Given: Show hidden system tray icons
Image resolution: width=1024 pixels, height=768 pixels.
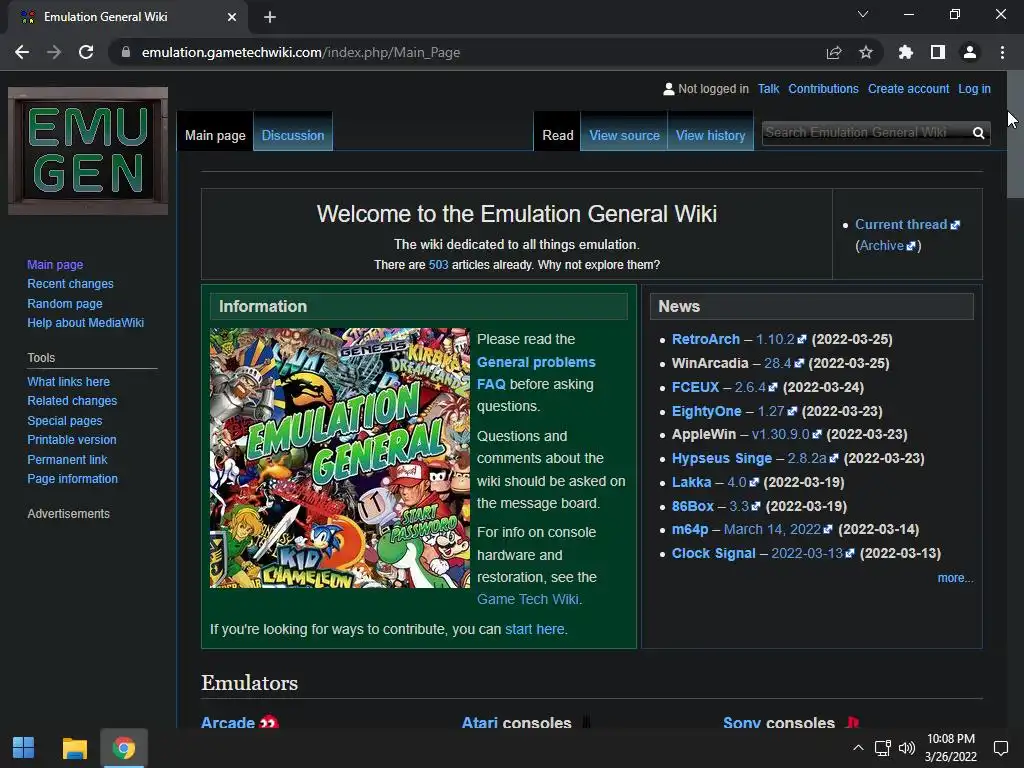Looking at the screenshot, I should click(858, 748).
